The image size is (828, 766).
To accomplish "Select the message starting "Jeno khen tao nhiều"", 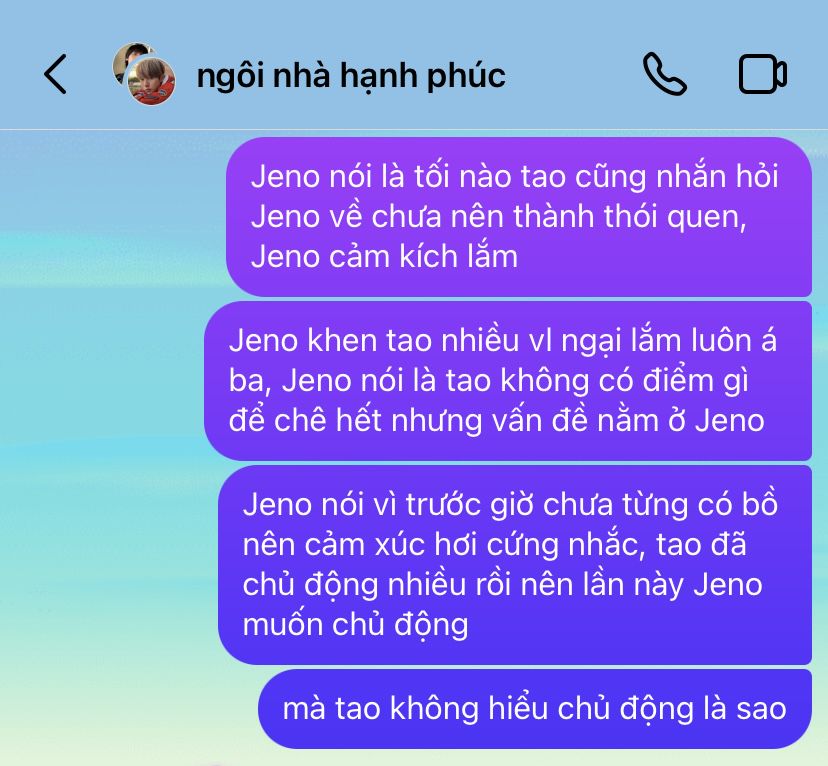I will (x=507, y=381).
